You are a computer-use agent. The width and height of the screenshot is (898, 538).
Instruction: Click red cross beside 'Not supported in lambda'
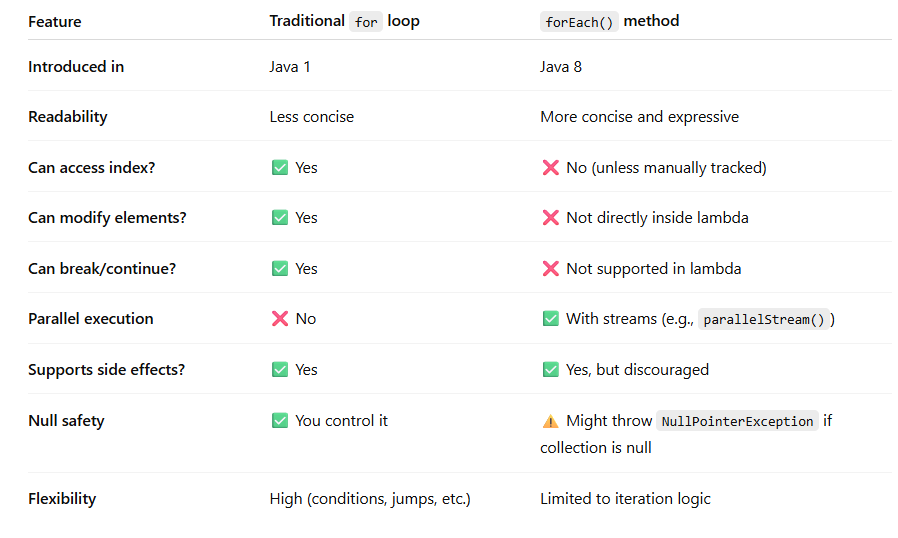(550, 269)
